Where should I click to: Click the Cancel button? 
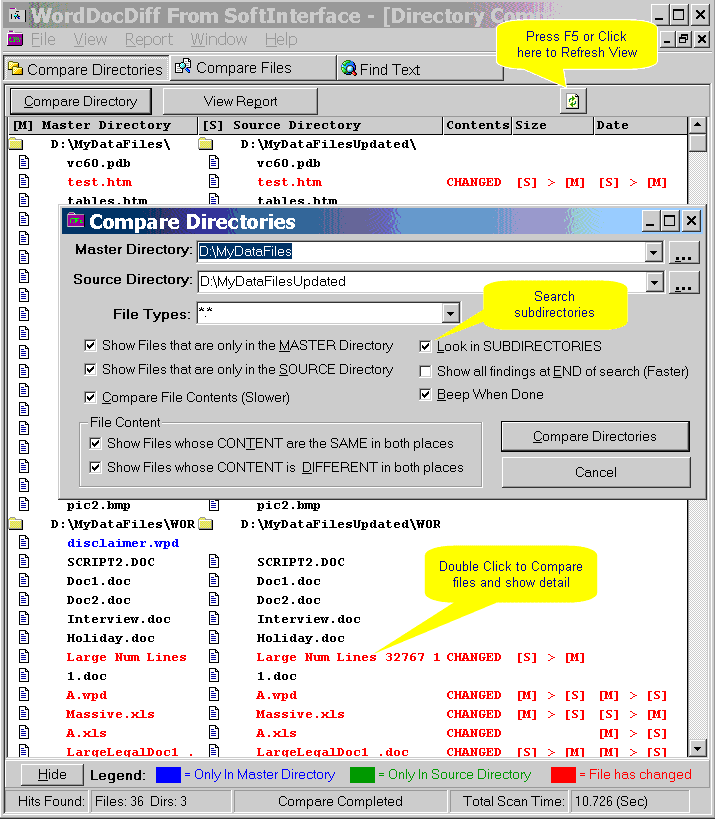coord(596,472)
